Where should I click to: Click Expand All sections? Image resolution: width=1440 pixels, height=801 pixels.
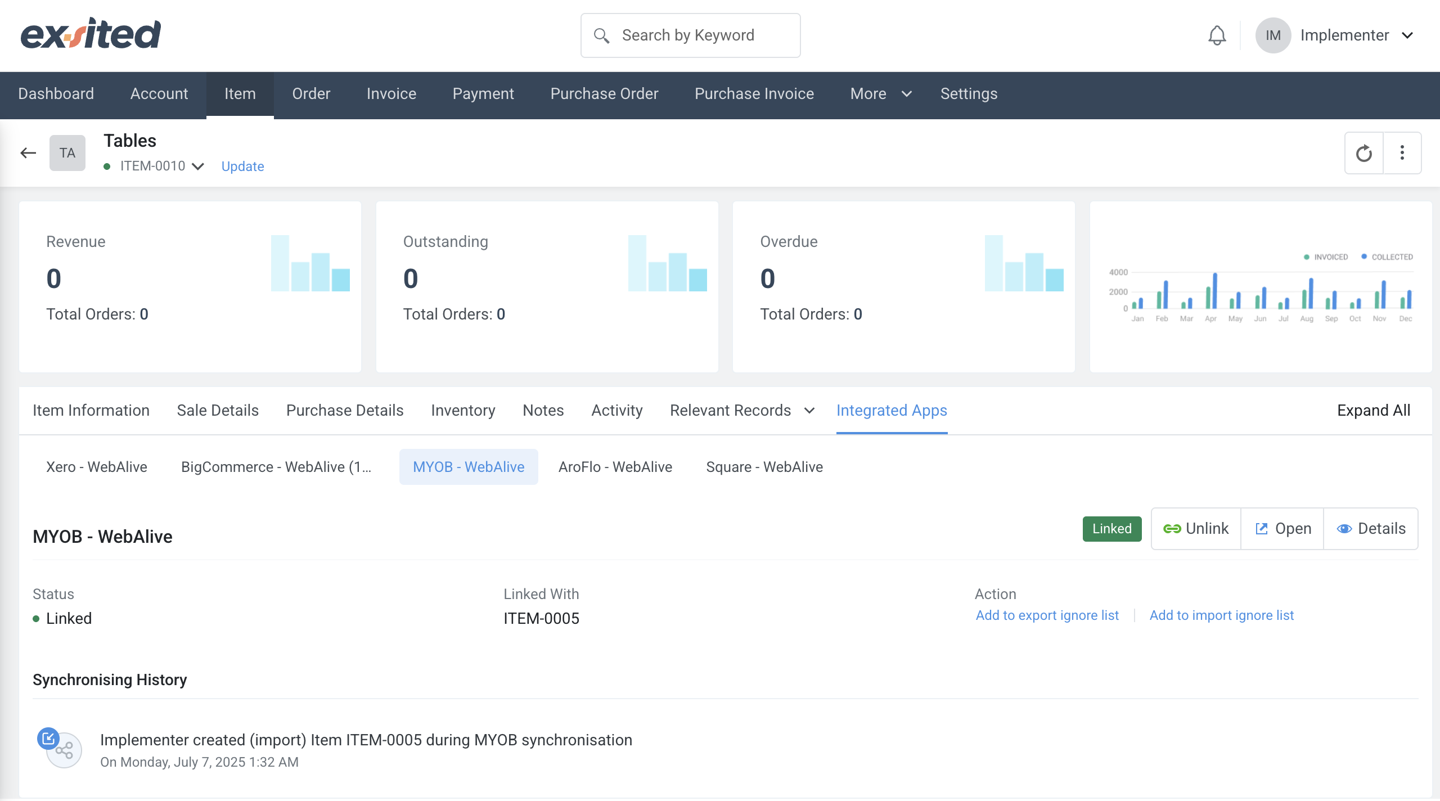tap(1373, 411)
